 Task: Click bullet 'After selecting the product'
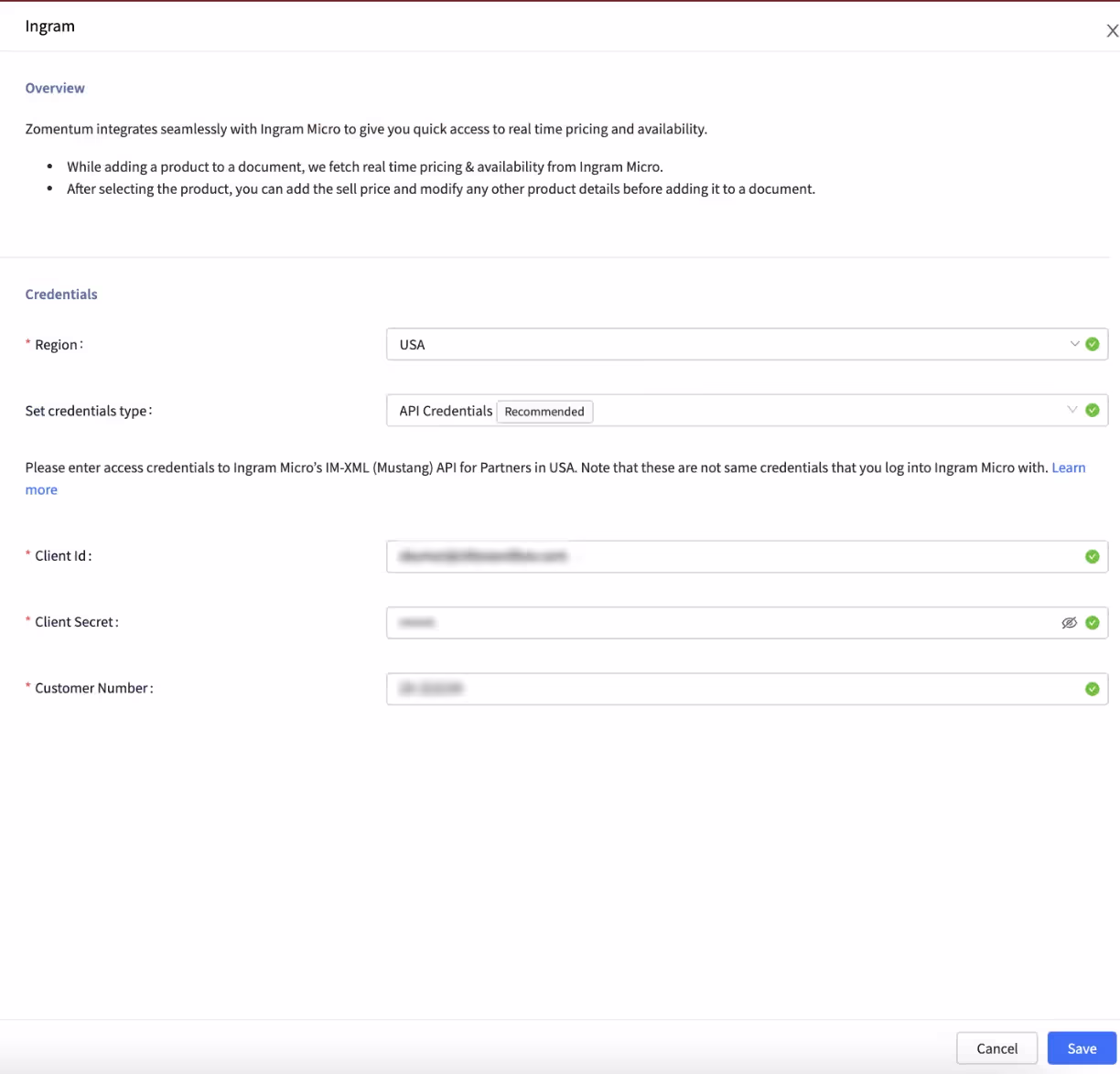point(441,188)
